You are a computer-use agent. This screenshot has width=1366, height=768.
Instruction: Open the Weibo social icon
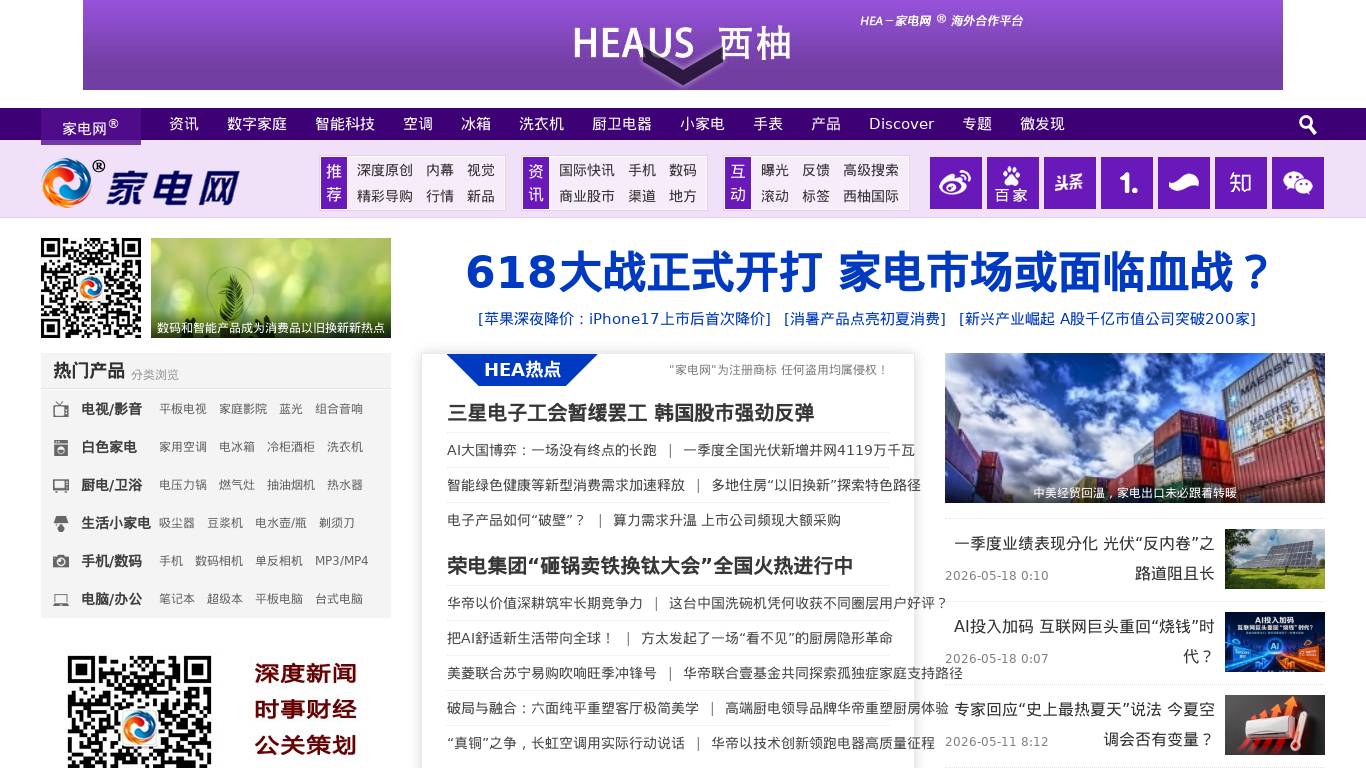(955, 183)
